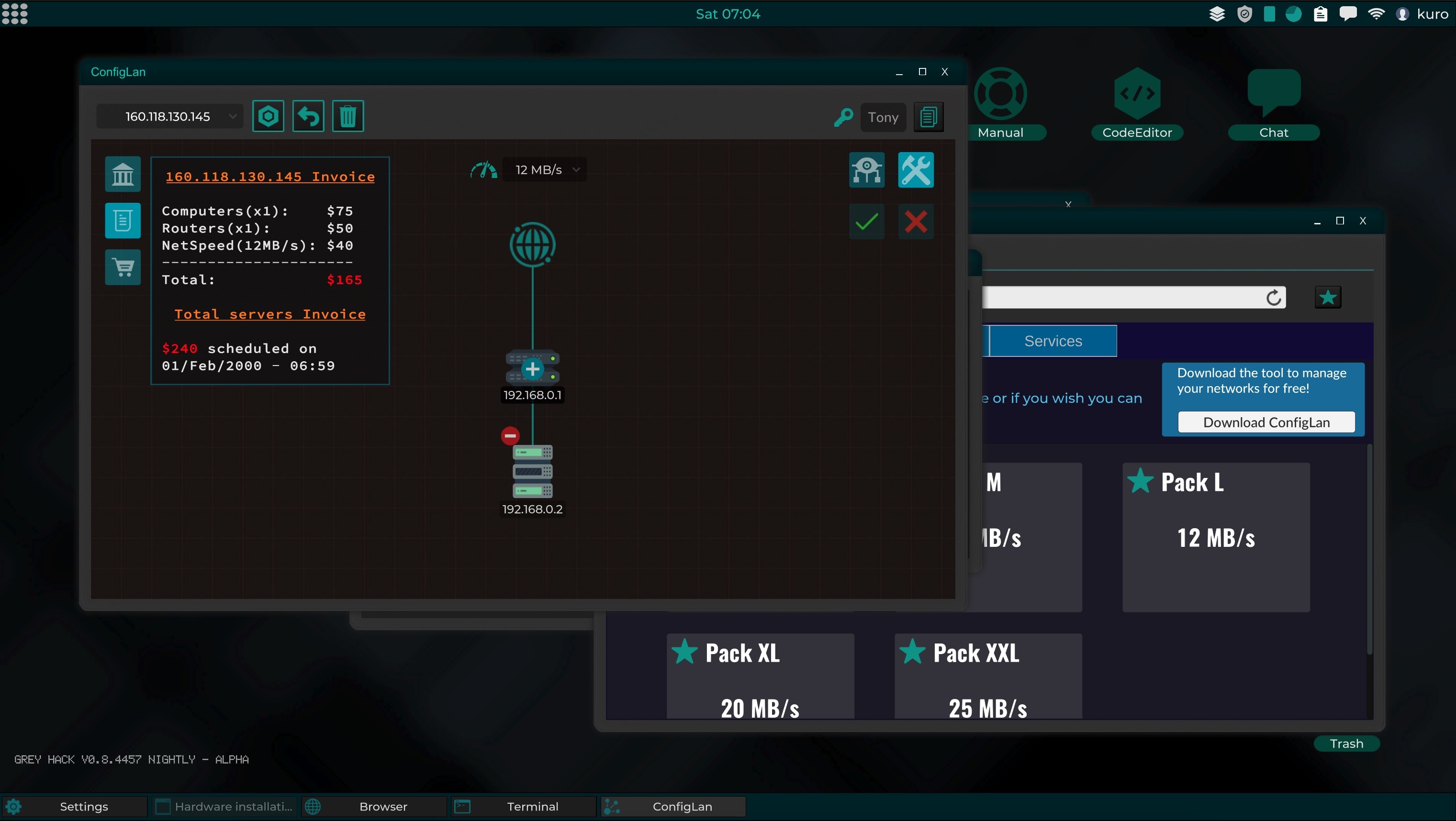Click the ConfigLan network view icon
This screenshot has height=821, width=1456.
[x=867, y=170]
